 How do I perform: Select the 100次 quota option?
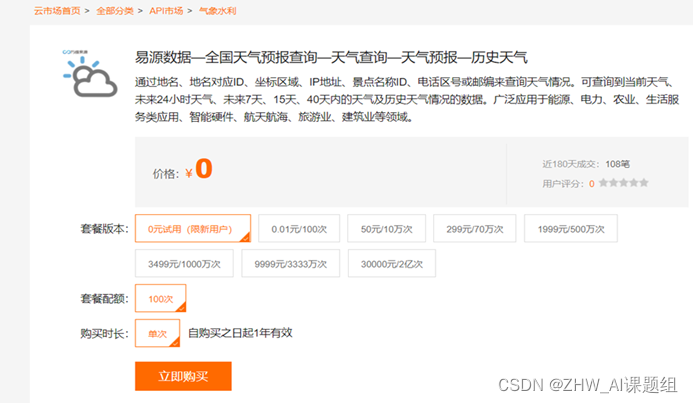pyautogui.click(x=161, y=298)
